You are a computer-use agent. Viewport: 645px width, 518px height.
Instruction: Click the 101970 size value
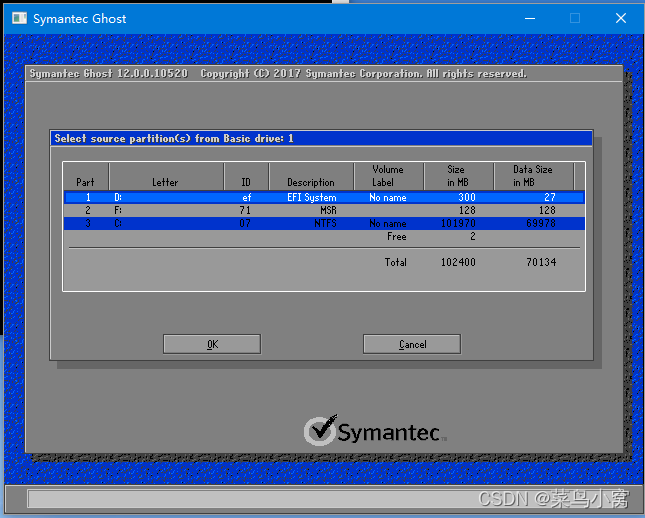pyautogui.click(x=458, y=223)
